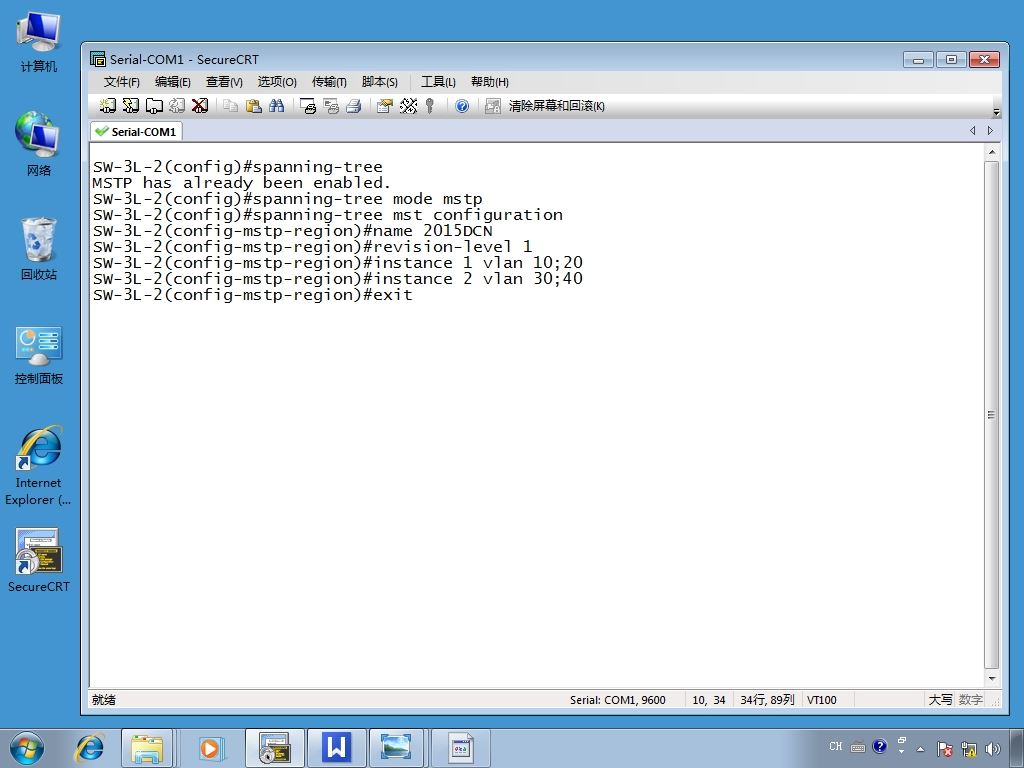The width and height of the screenshot is (1024, 768).
Task: Click the Connect toolbar icon
Action: pos(108,106)
